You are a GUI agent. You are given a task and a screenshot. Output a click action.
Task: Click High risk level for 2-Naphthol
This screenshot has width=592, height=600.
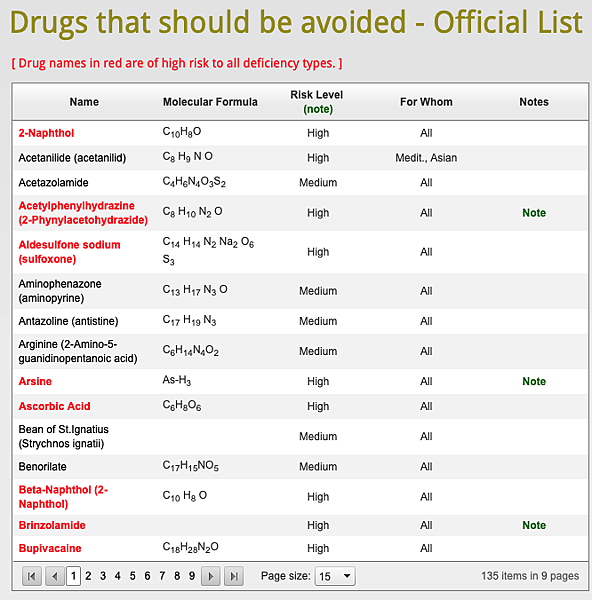pyautogui.click(x=318, y=133)
